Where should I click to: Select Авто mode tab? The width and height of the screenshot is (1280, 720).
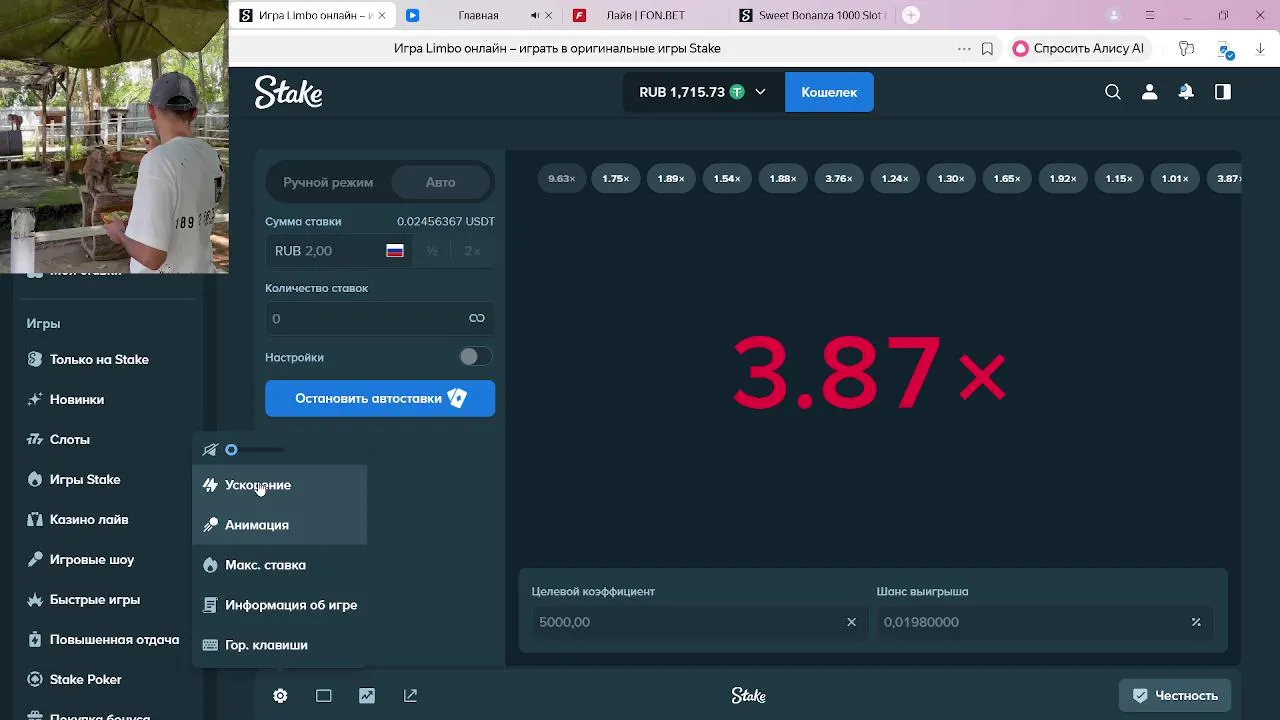tap(440, 182)
